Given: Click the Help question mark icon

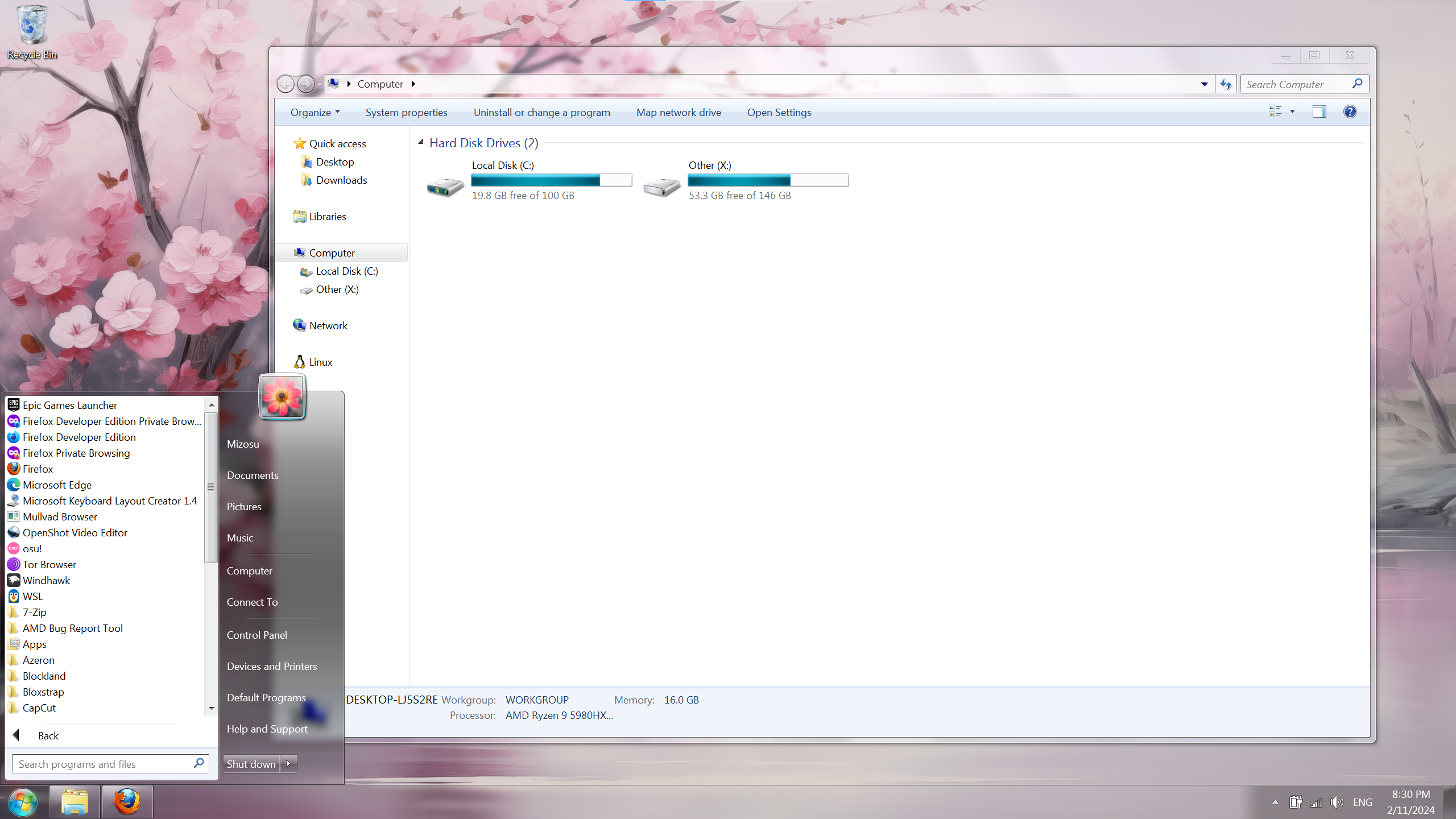Looking at the screenshot, I should click(1350, 112).
